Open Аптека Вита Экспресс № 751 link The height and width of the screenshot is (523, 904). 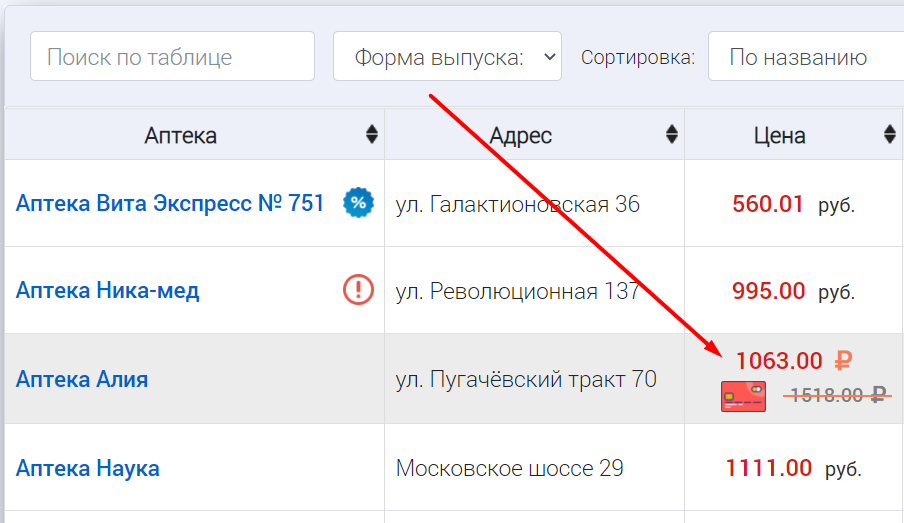coord(170,204)
